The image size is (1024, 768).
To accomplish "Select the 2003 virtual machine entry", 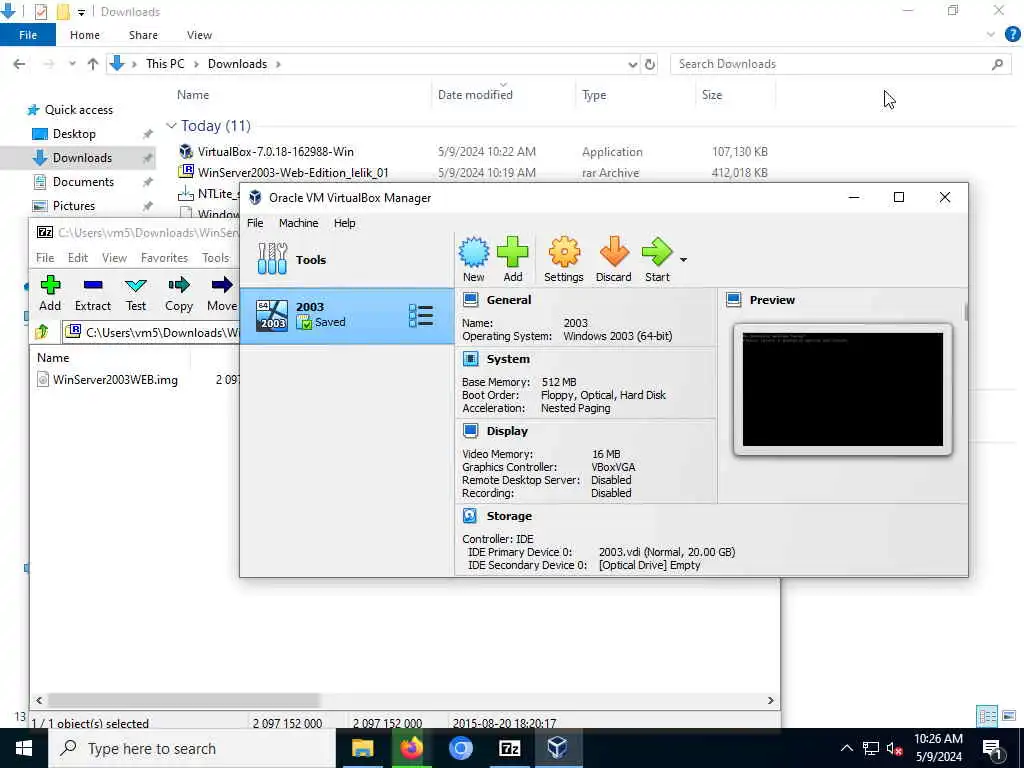I will tap(347, 315).
